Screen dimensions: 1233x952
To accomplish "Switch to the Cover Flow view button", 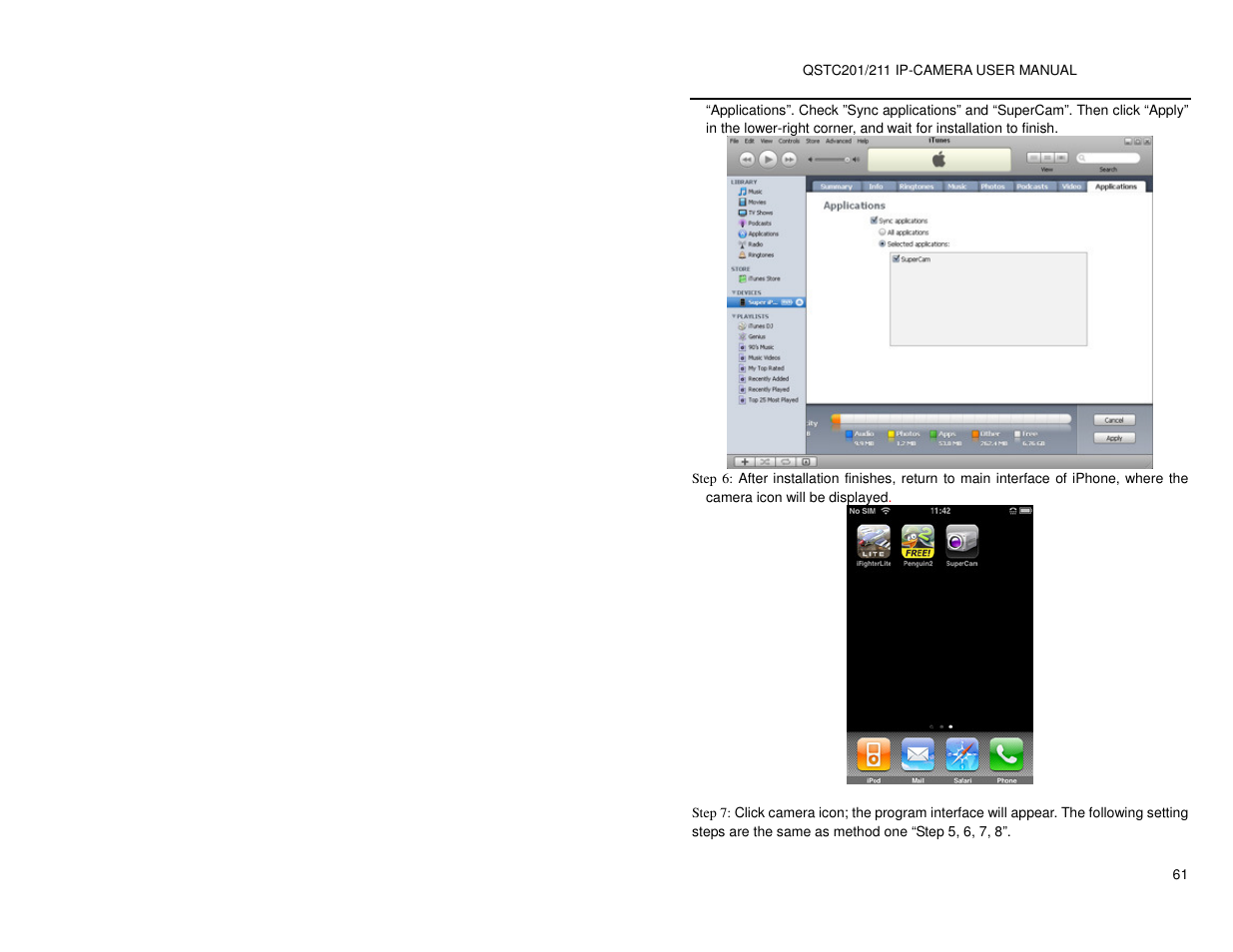I will [1061, 158].
